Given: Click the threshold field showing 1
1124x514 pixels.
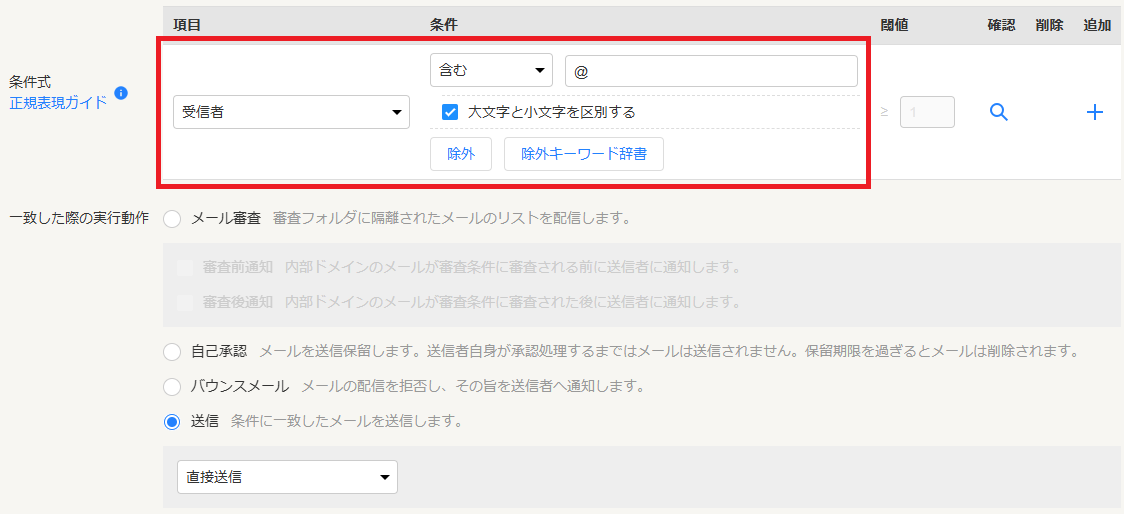Looking at the screenshot, I should (x=928, y=112).
